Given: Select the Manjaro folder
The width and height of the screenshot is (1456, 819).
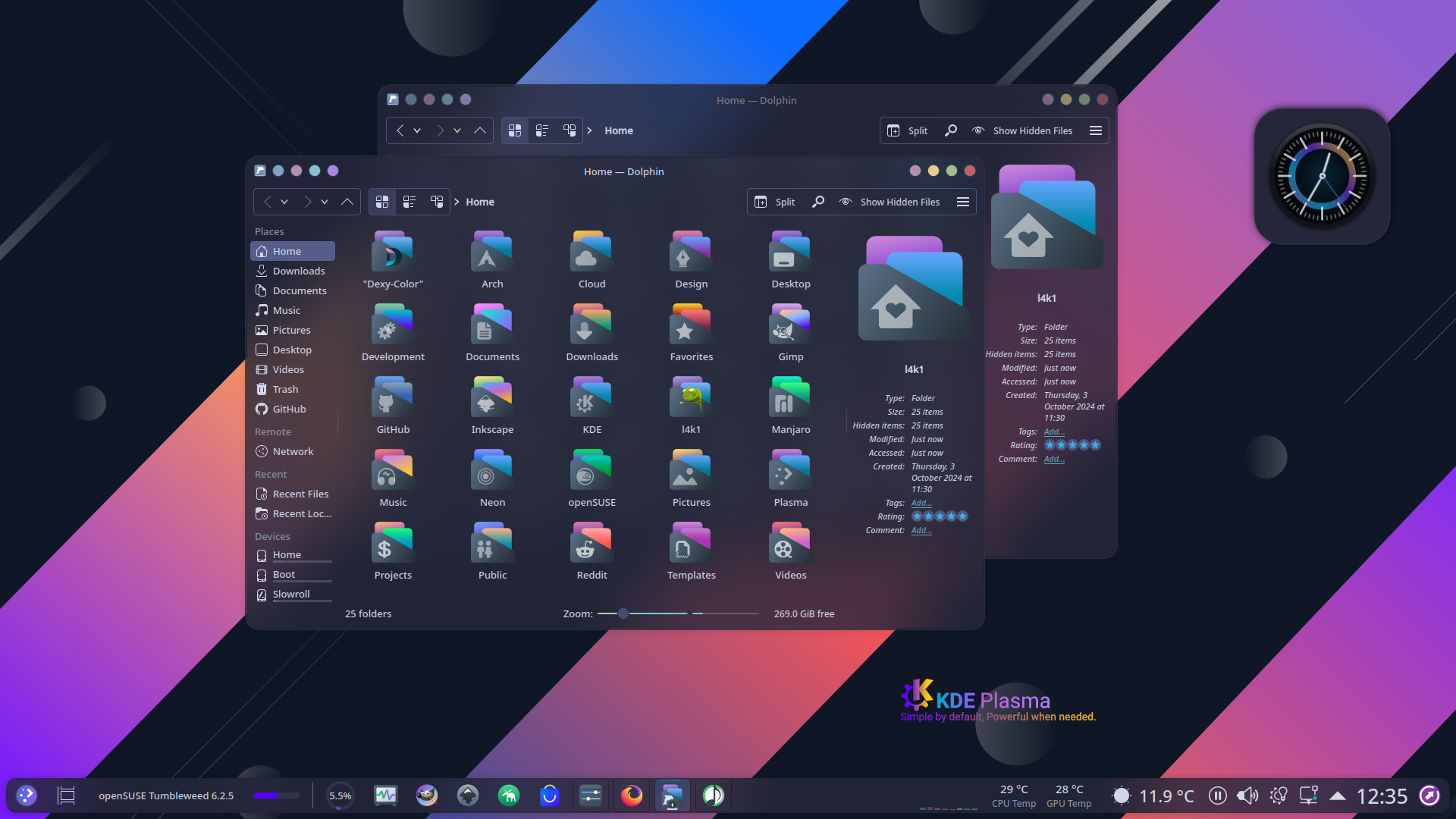Looking at the screenshot, I should pos(790,406).
